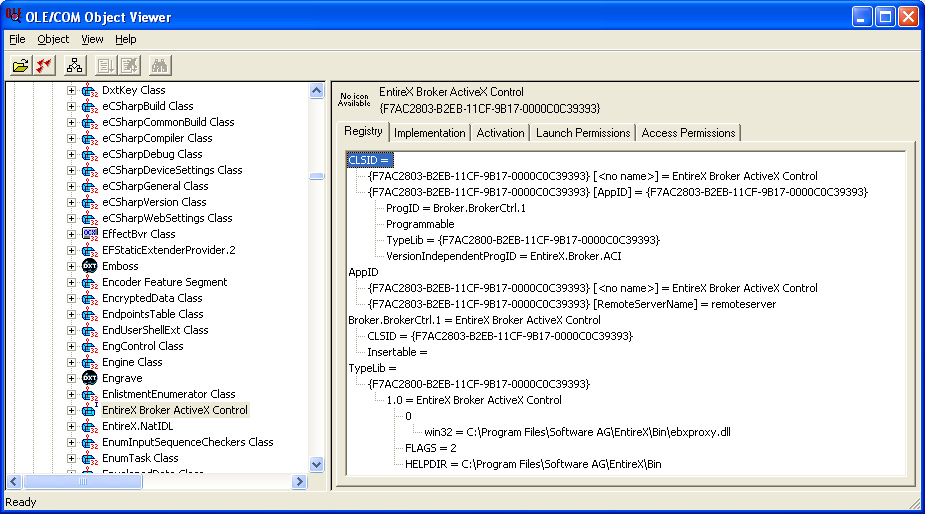The width and height of the screenshot is (925, 514).
Task: Click the class icon beside DxtKey Class
Action: pos(90,90)
